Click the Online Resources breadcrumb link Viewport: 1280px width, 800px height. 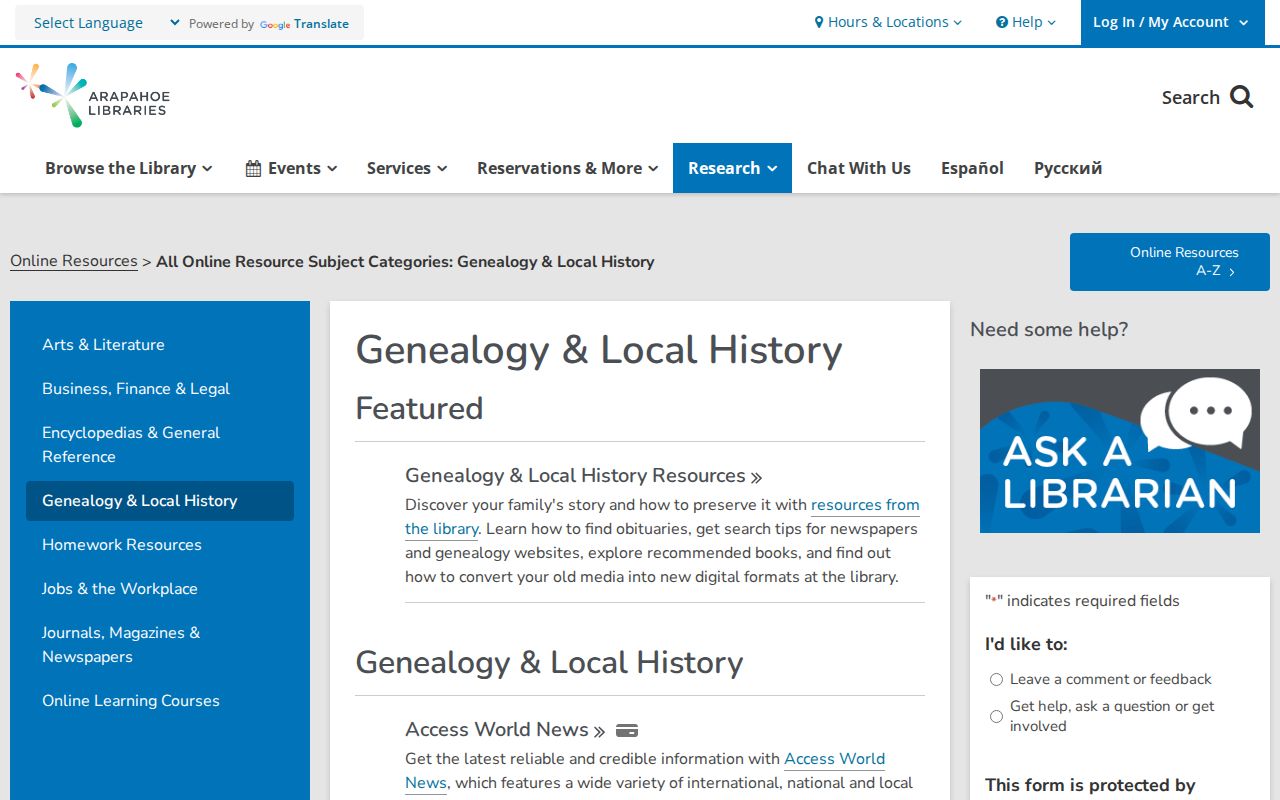tap(74, 261)
